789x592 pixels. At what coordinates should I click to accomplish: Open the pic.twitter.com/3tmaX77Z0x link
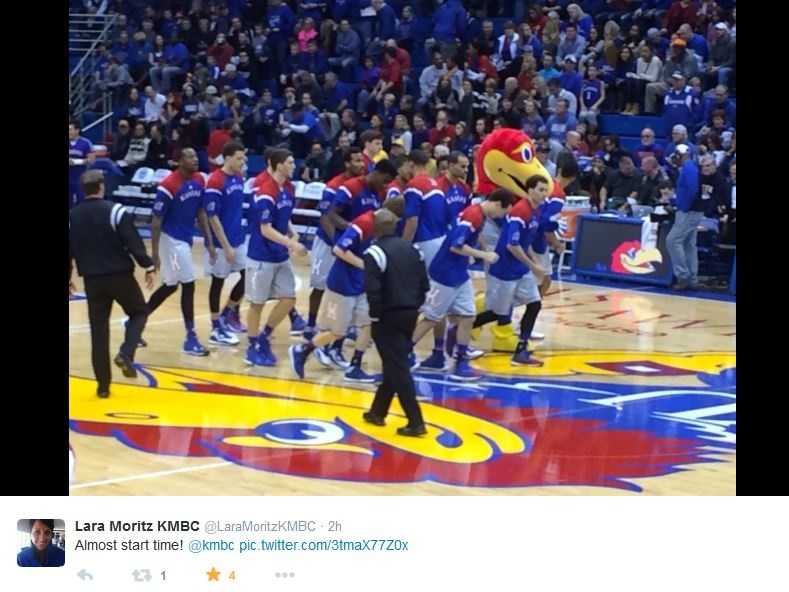324,546
